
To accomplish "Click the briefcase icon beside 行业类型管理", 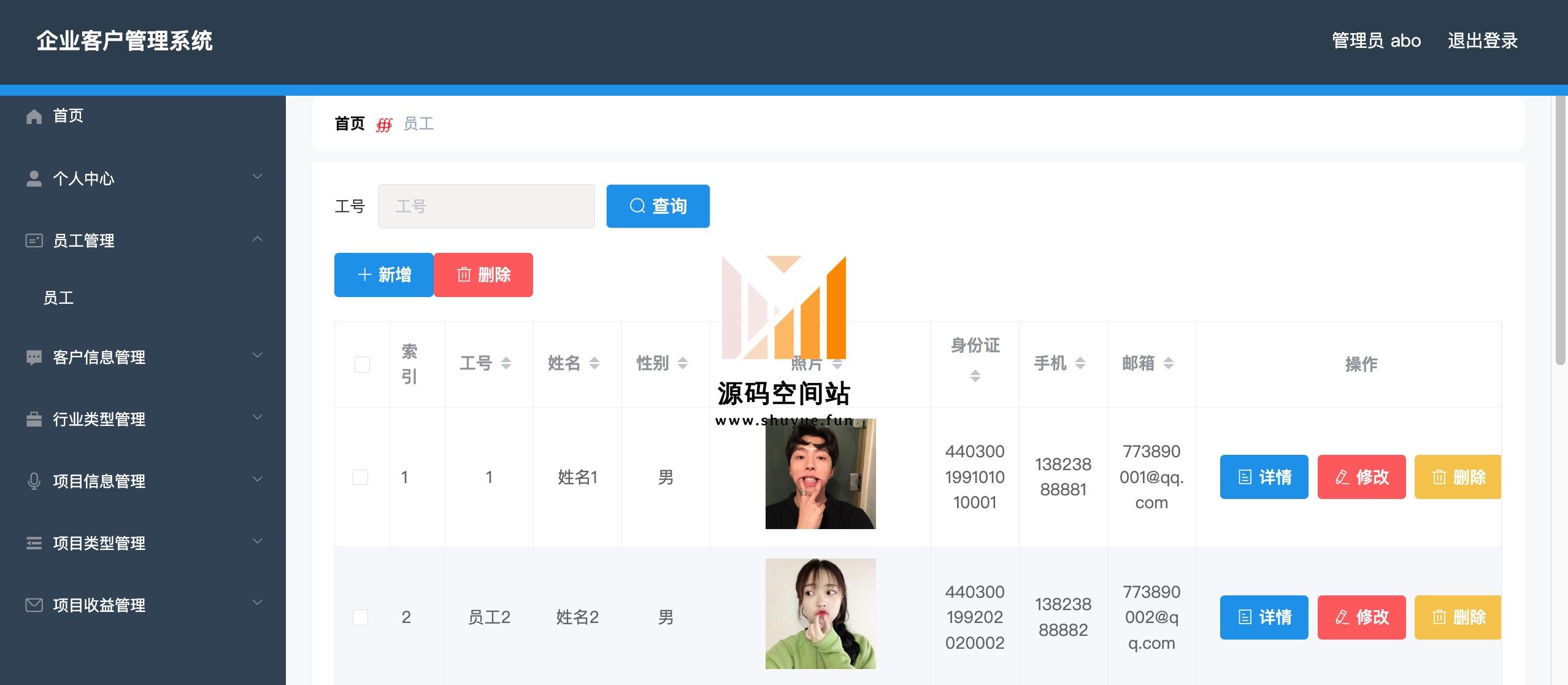I will pos(34,419).
